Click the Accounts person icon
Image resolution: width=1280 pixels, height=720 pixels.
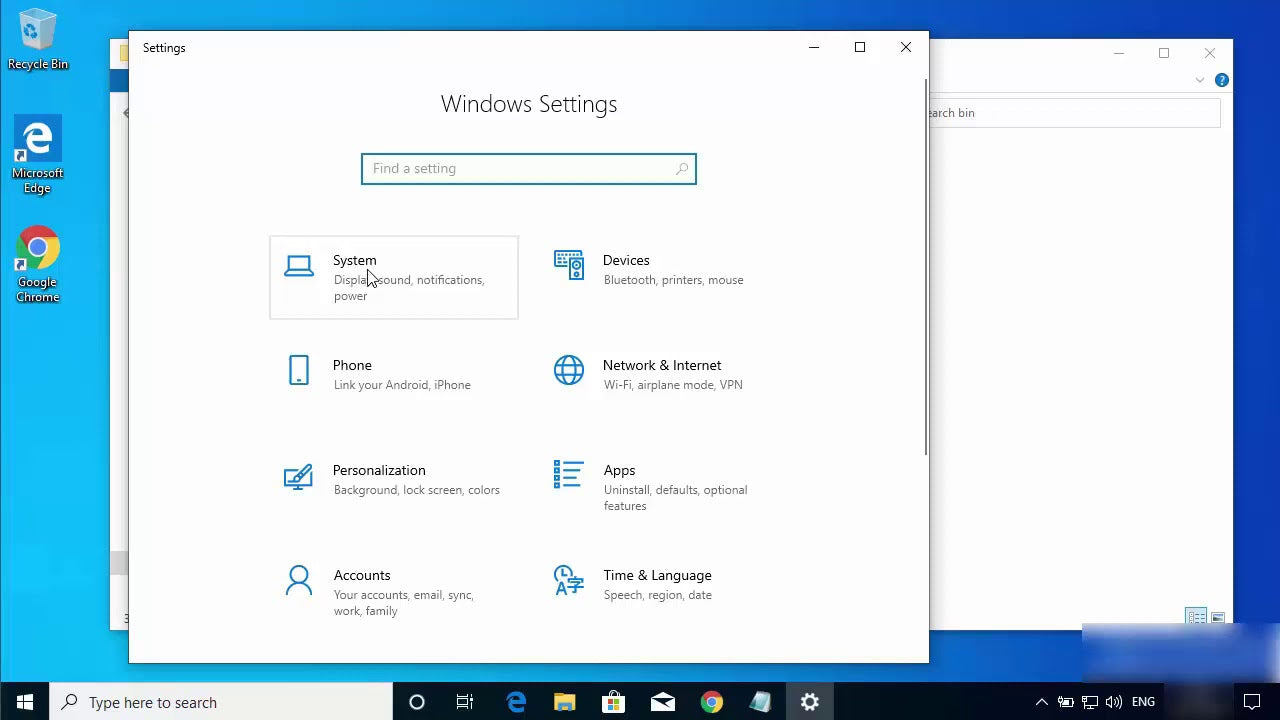pyautogui.click(x=299, y=580)
